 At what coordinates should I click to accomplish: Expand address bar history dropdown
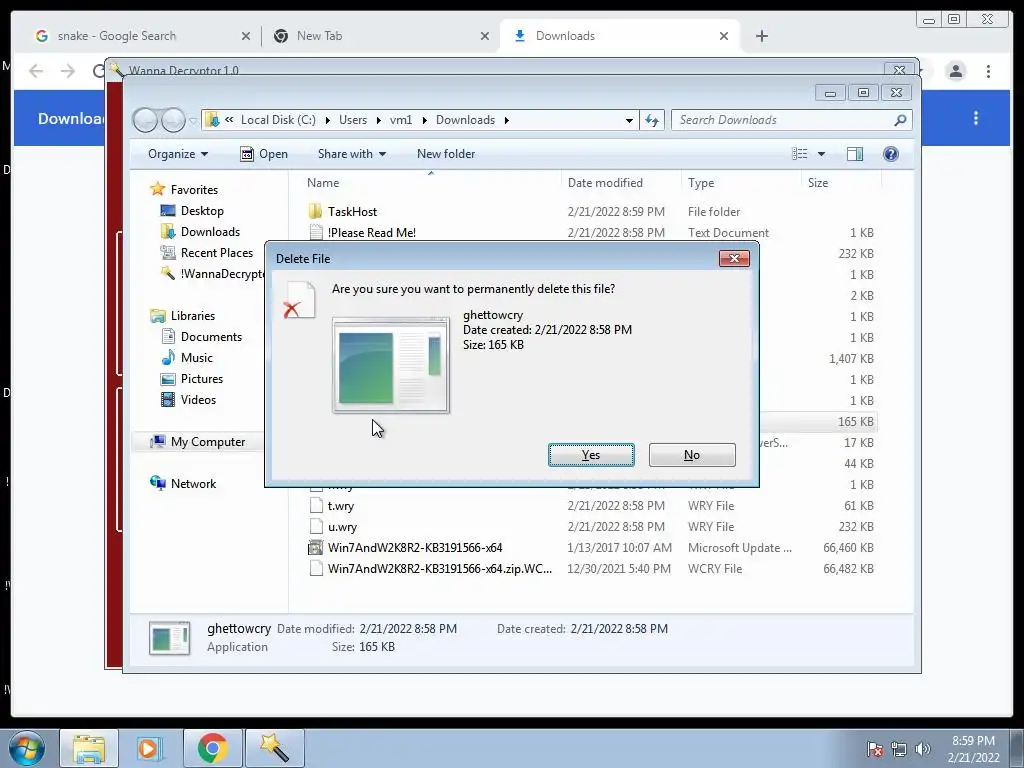pos(629,120)
